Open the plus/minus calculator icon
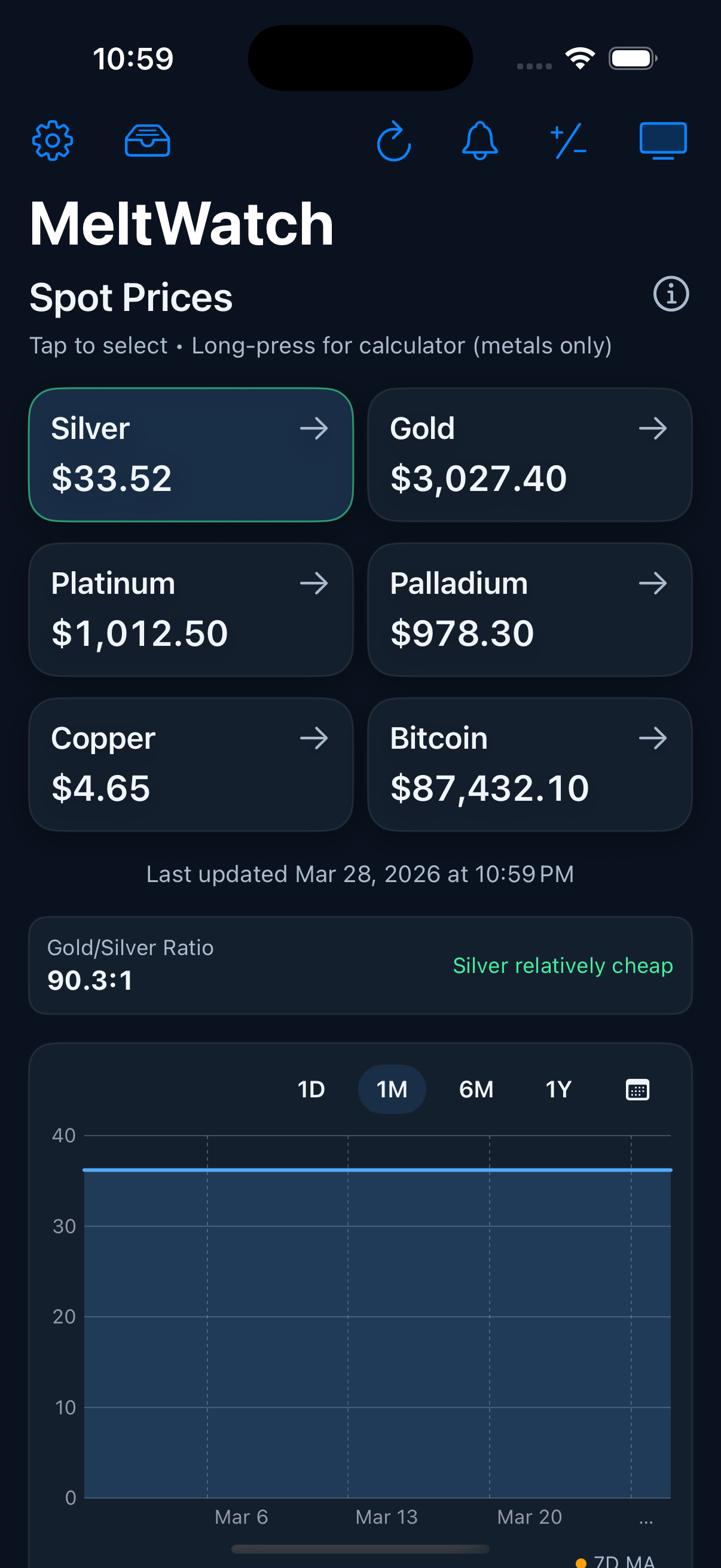Viewport: 721px width, 1568px height. click(569, 141)
